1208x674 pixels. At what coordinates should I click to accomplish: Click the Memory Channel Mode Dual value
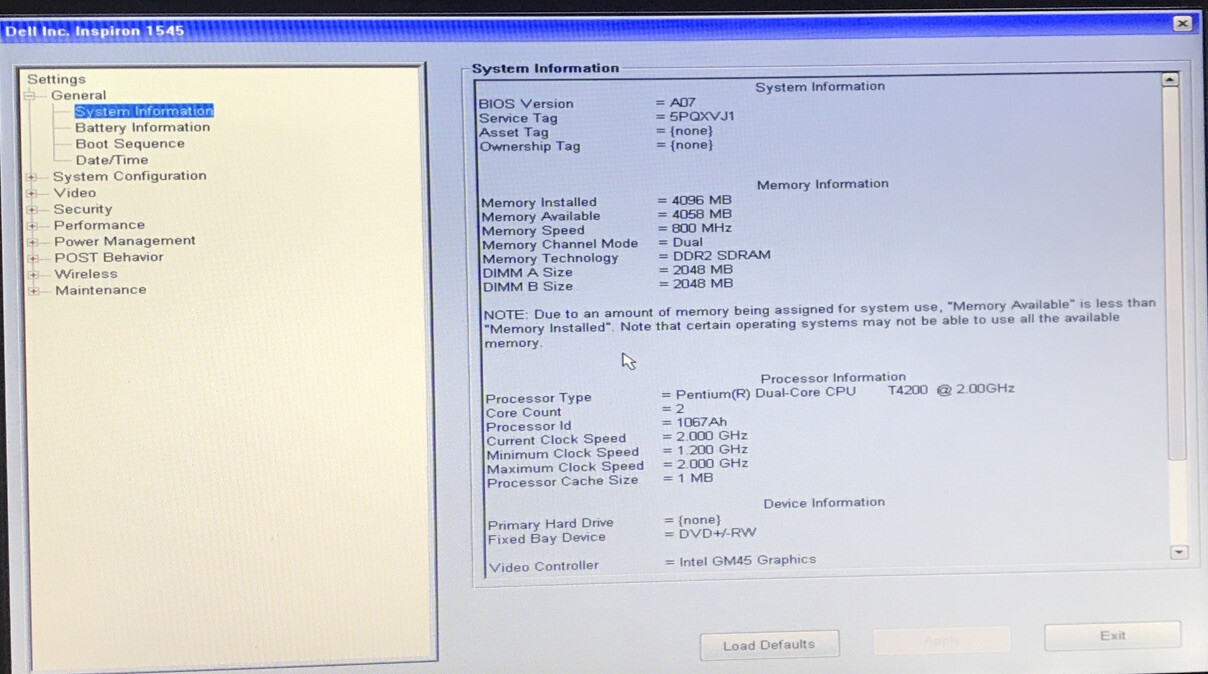(x=688, y=242)
